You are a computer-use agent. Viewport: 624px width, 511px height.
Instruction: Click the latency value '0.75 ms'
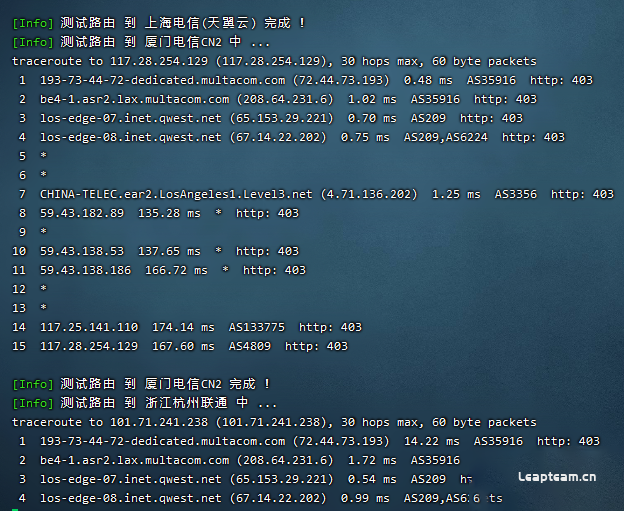coord(365,137)
